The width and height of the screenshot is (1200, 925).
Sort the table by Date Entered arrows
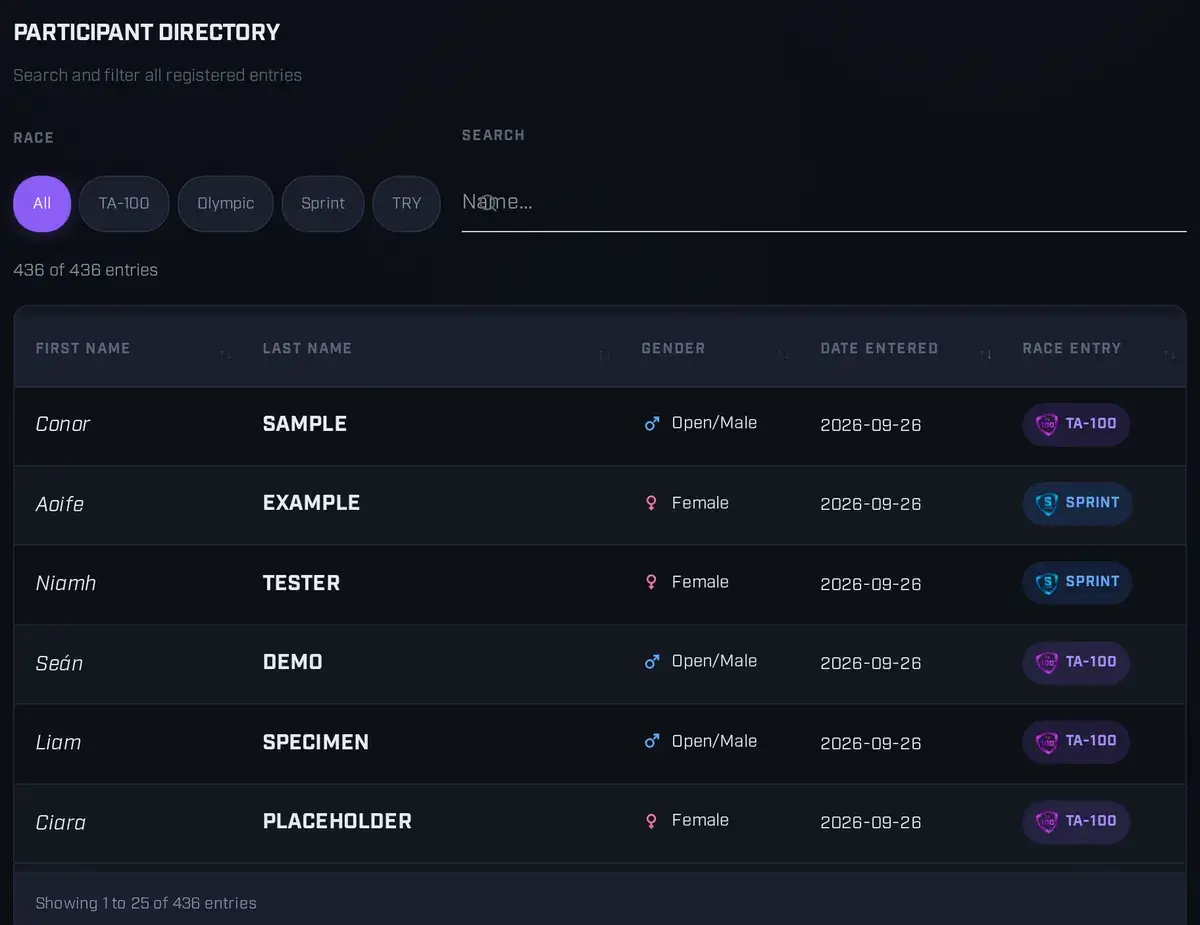click(x=986, y=355)
